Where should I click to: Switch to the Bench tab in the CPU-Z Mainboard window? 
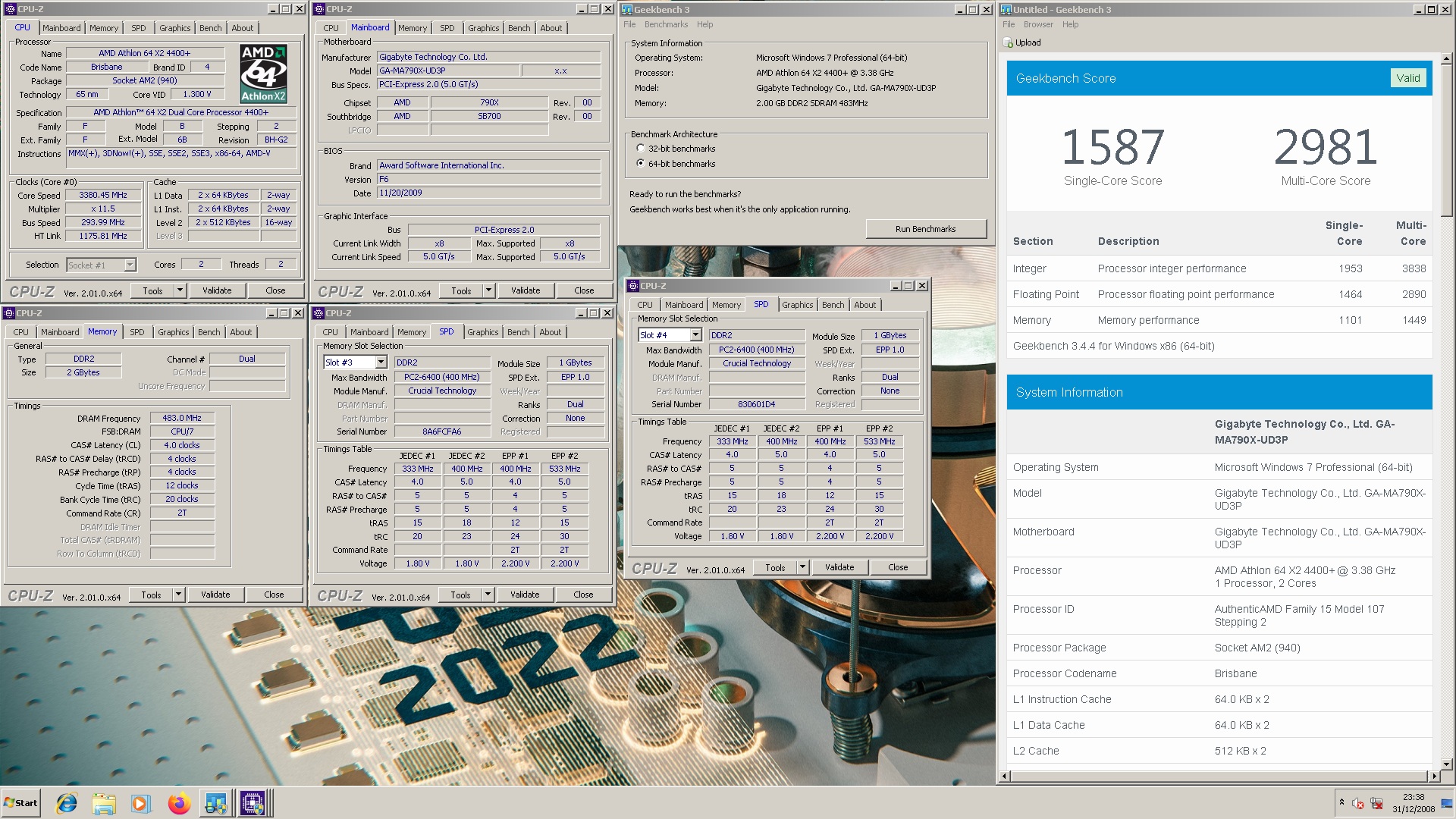519,28
